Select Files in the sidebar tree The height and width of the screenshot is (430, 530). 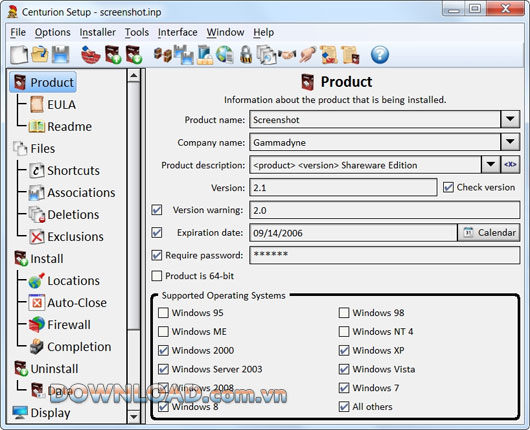(43, 148)
